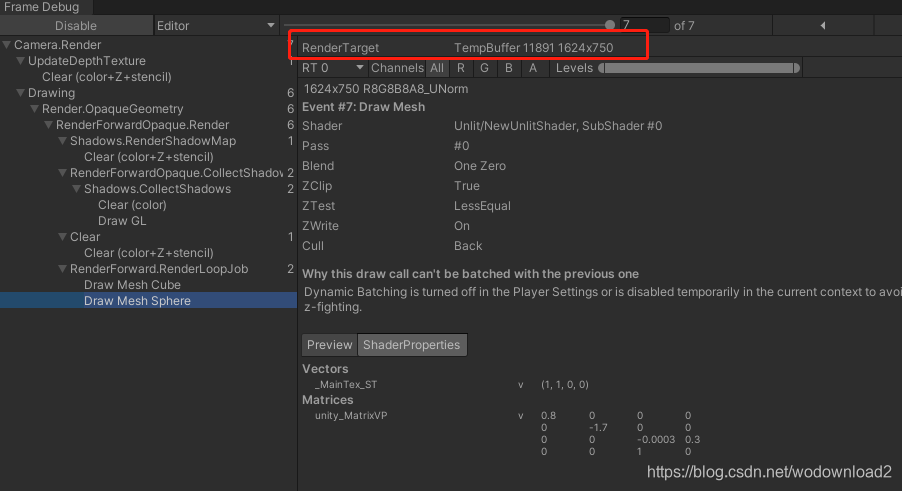Image resolution: width=902 pixels, height=491 pixels.
Task: Click the Matrices section header
Action: coord(328,400)
